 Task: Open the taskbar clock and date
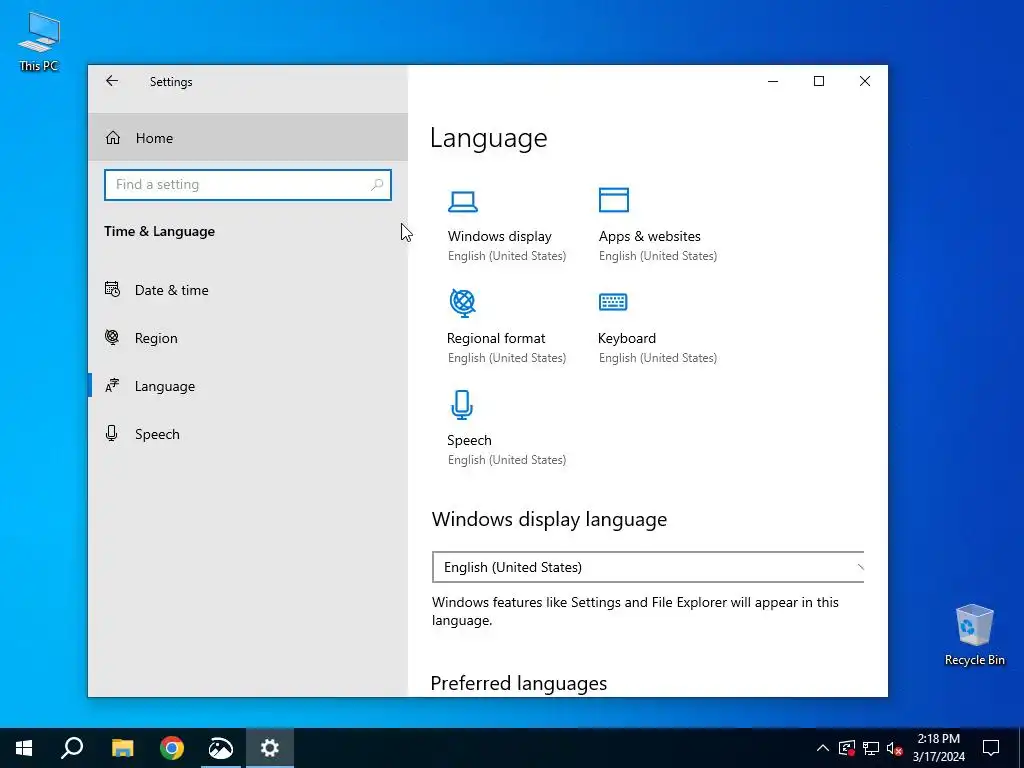938,748
